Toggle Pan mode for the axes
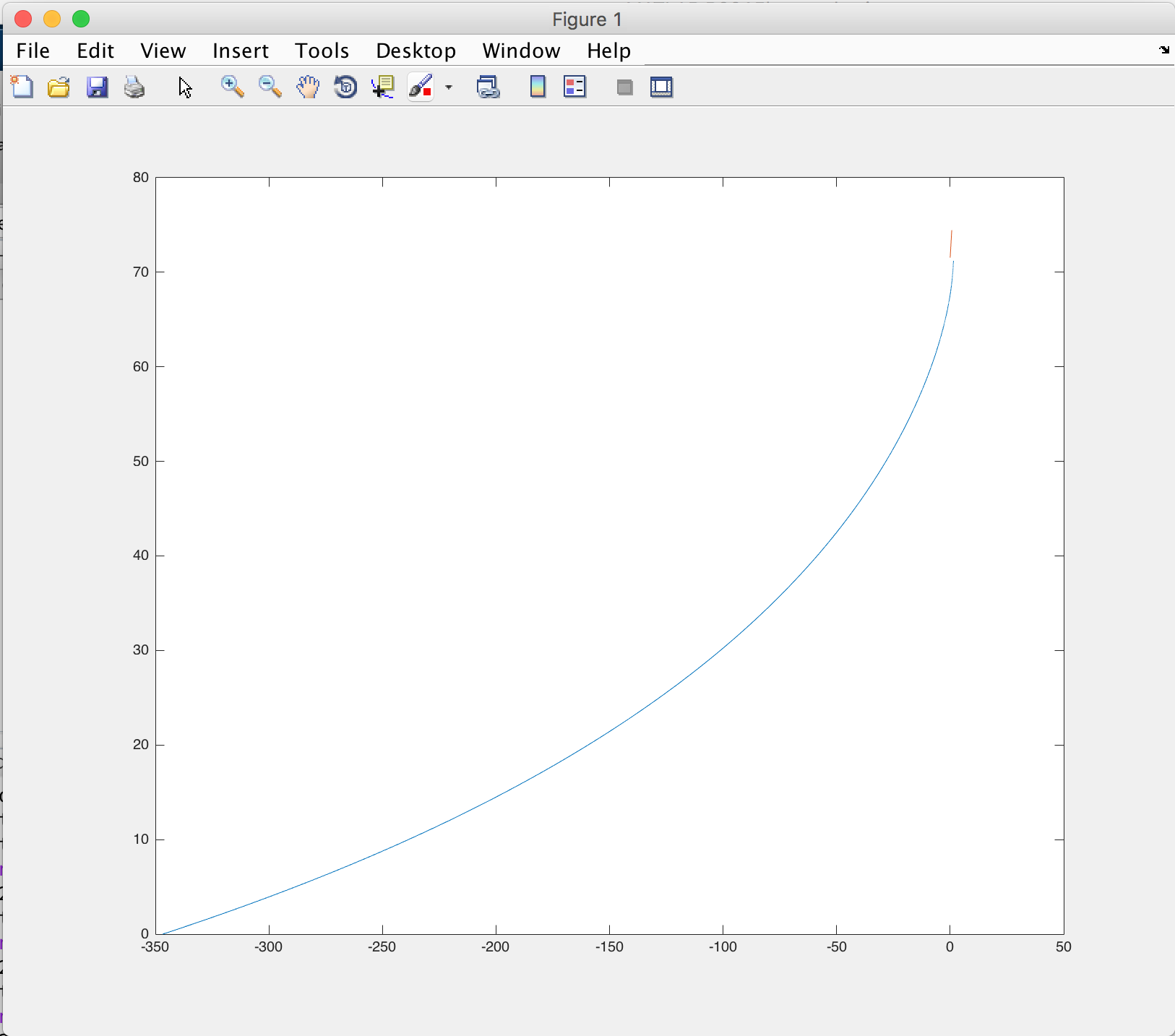This screenshot has height=1036, width=1175. 307,87
